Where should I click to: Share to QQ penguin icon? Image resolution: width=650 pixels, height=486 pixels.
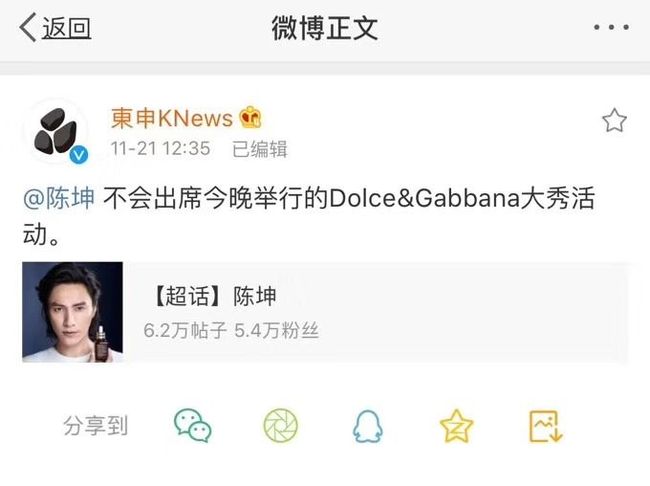pos(368,426)
